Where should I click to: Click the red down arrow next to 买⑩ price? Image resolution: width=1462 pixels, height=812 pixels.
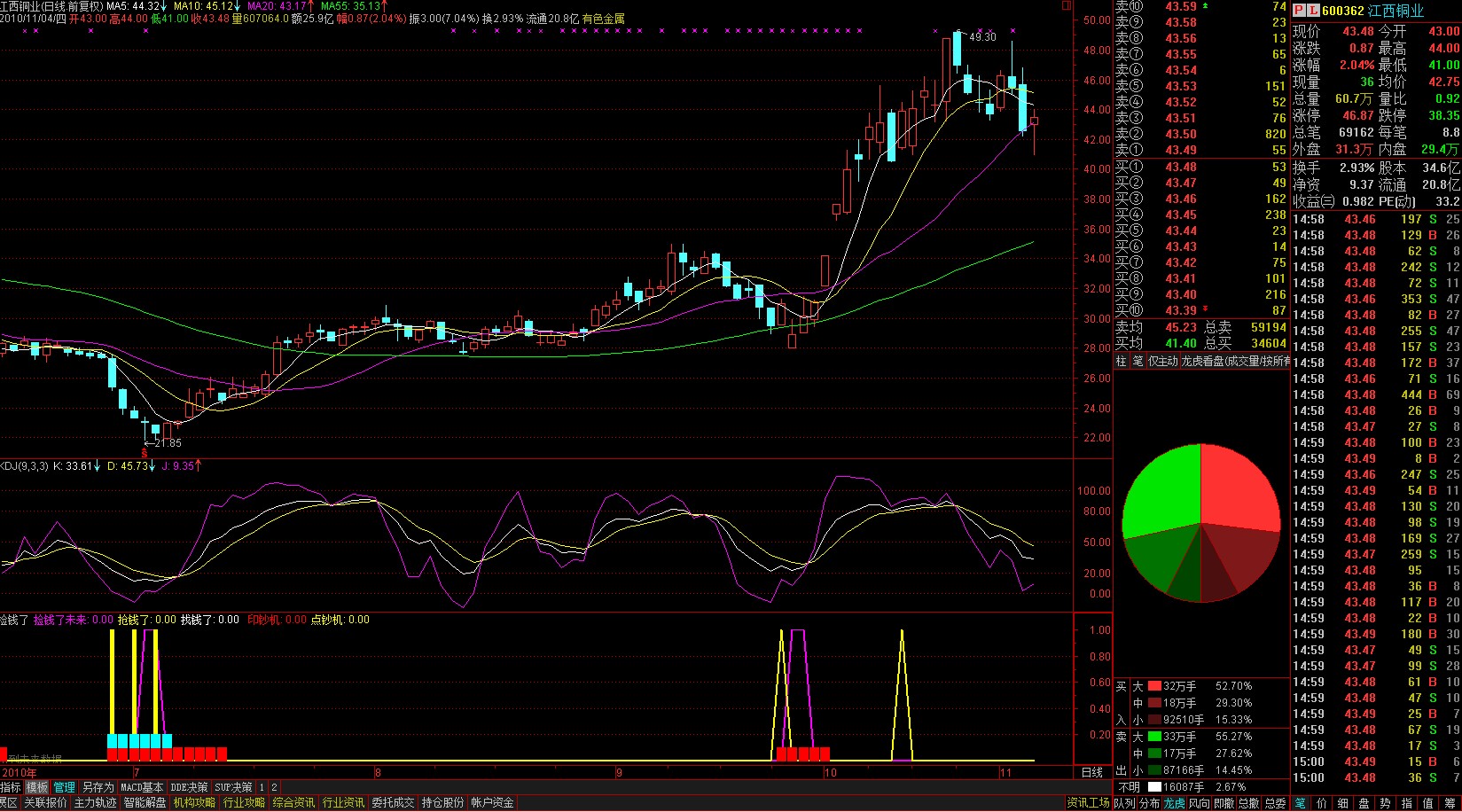[x=1205, y=310]
